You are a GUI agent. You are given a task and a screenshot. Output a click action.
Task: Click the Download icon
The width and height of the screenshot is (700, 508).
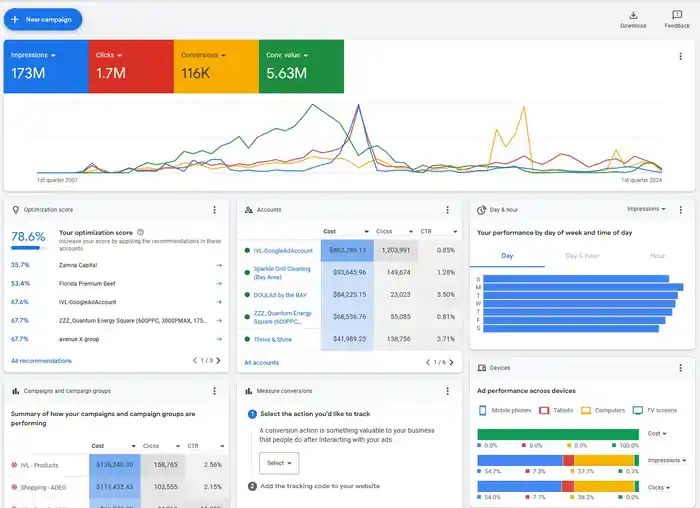pos(633,16)
